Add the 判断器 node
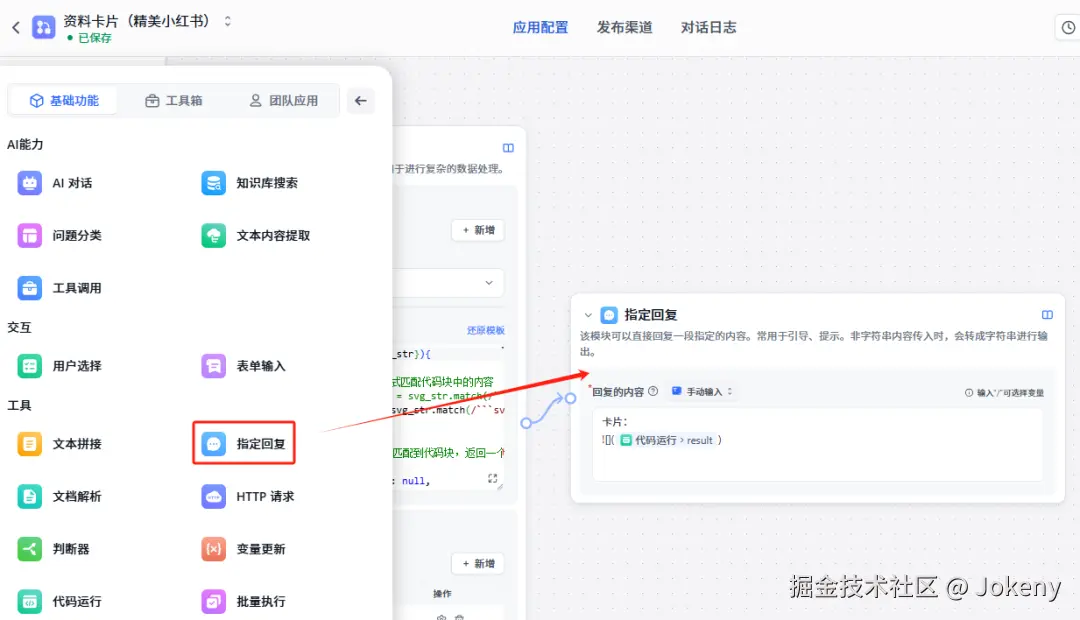The width and height of the screenshot is (1080, 620). [x=53, y=549]
